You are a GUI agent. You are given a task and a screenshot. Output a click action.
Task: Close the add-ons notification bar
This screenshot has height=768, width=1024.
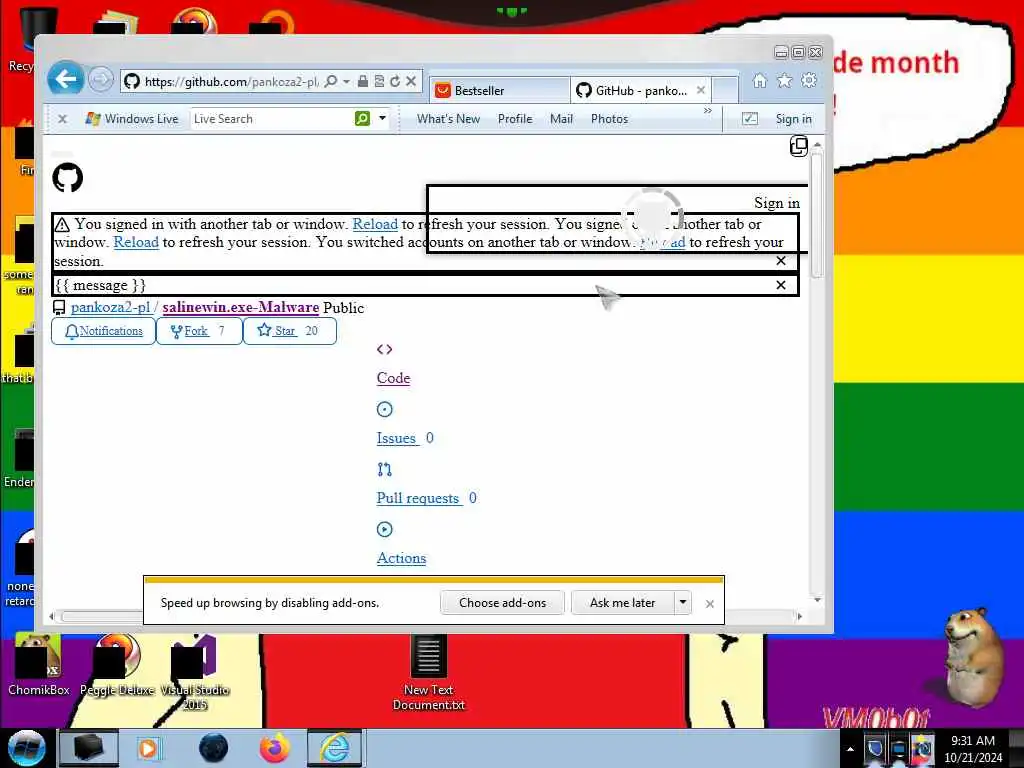[710, 604]
